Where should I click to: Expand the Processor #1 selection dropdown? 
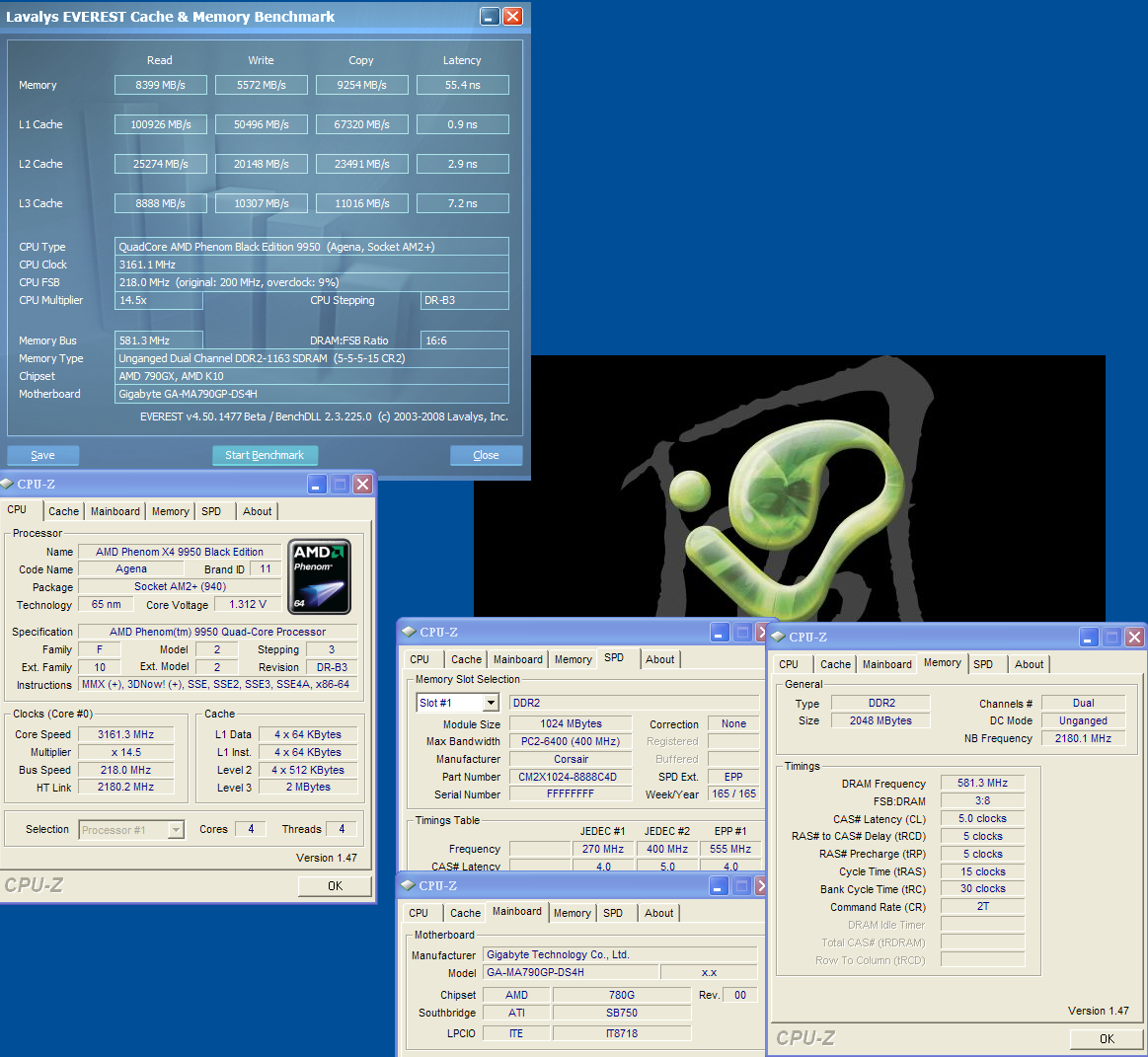pyautogui.click(x=176, y=830)
